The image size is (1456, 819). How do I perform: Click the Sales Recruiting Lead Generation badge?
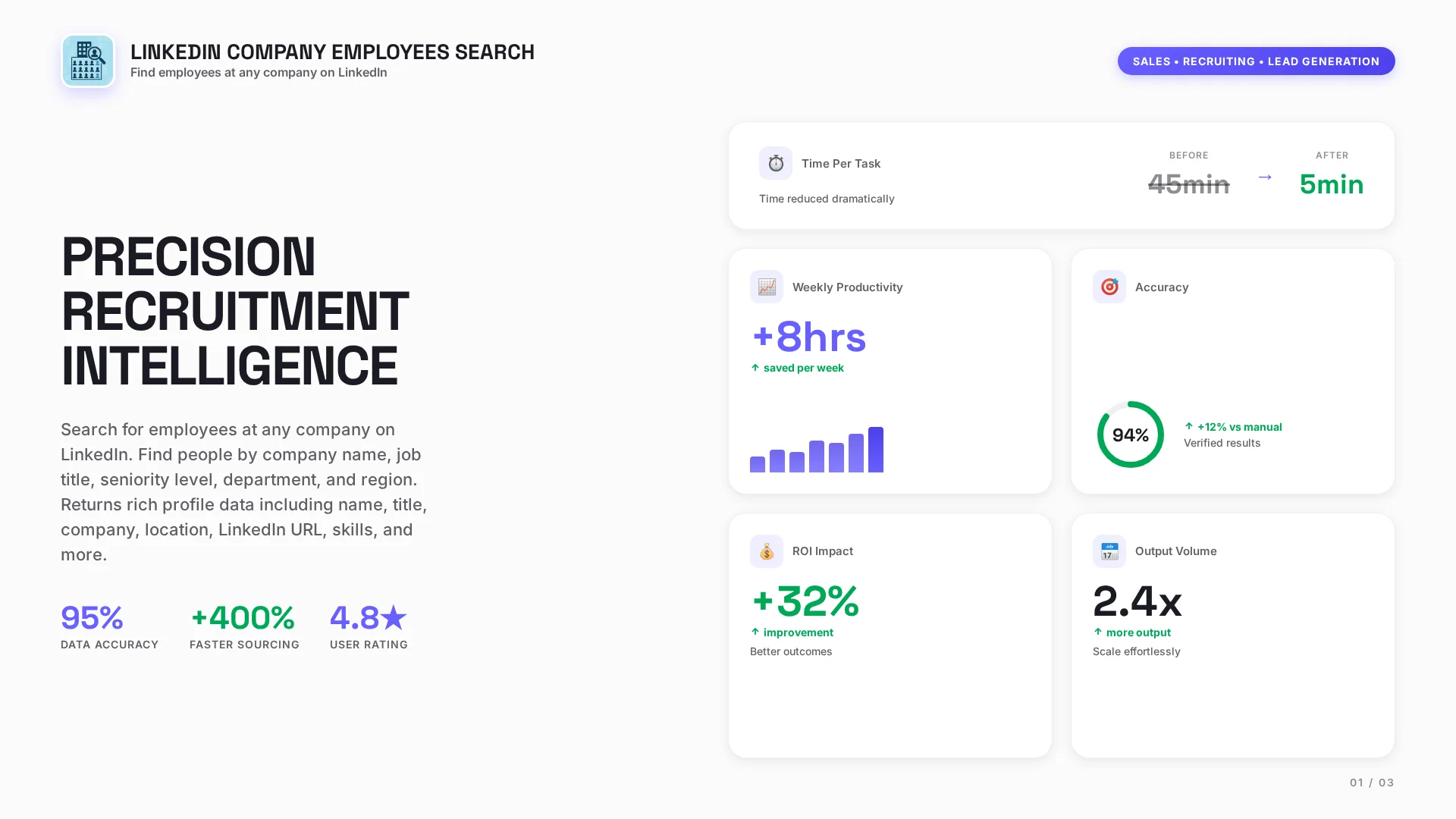coord(1256,61)
